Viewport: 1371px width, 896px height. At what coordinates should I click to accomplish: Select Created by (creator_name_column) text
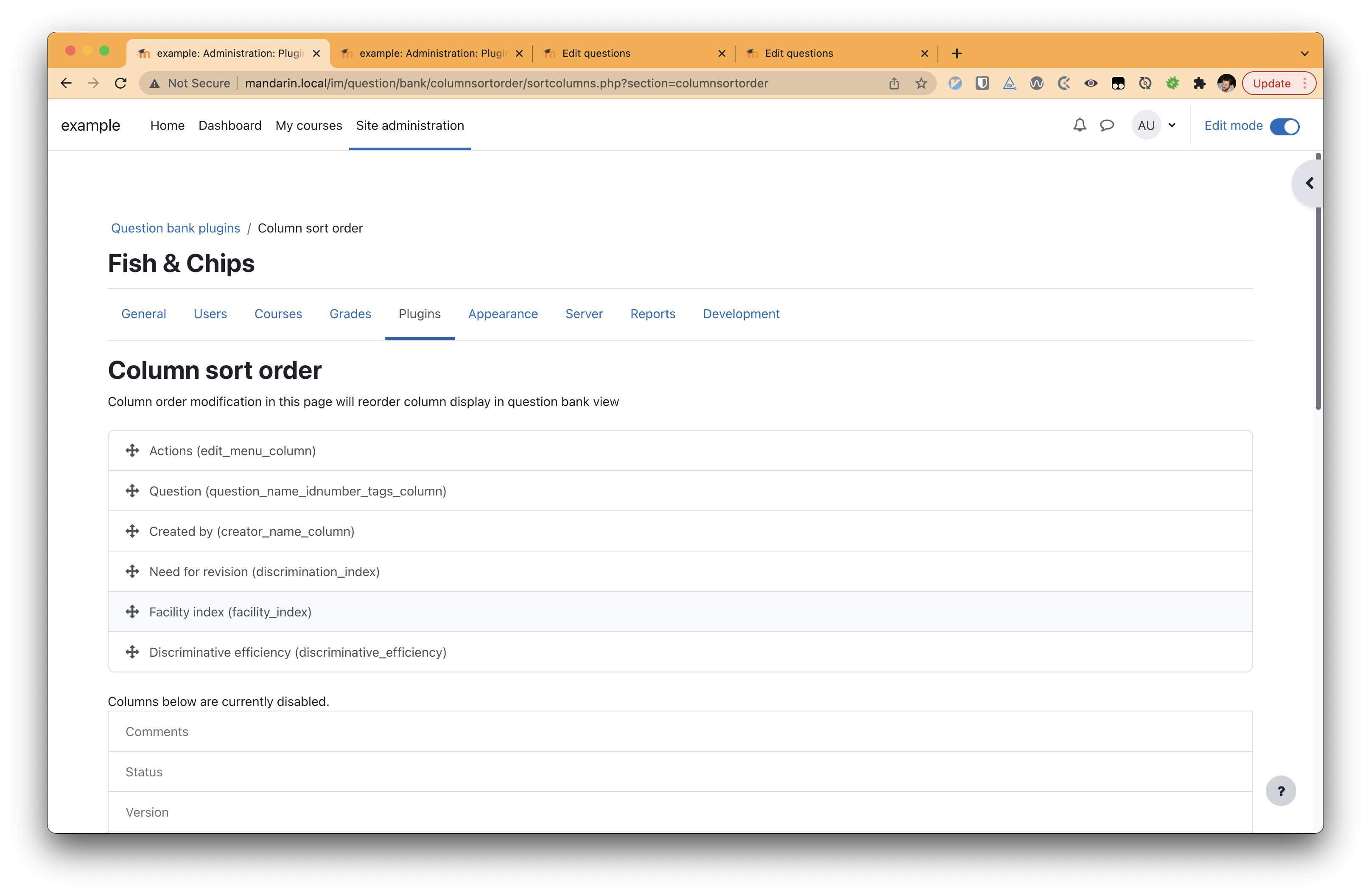(x=252, y=531)
